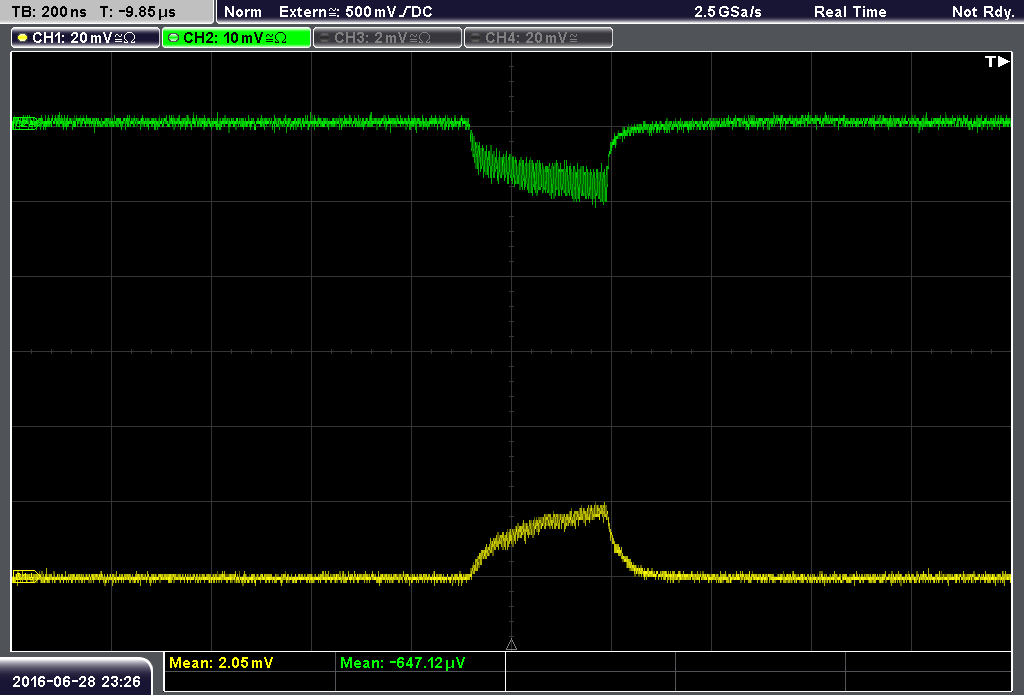Click the yellow CH1 indicator dot
The width and height of the screenshot is (1024, 695).
tap(23, 38)
